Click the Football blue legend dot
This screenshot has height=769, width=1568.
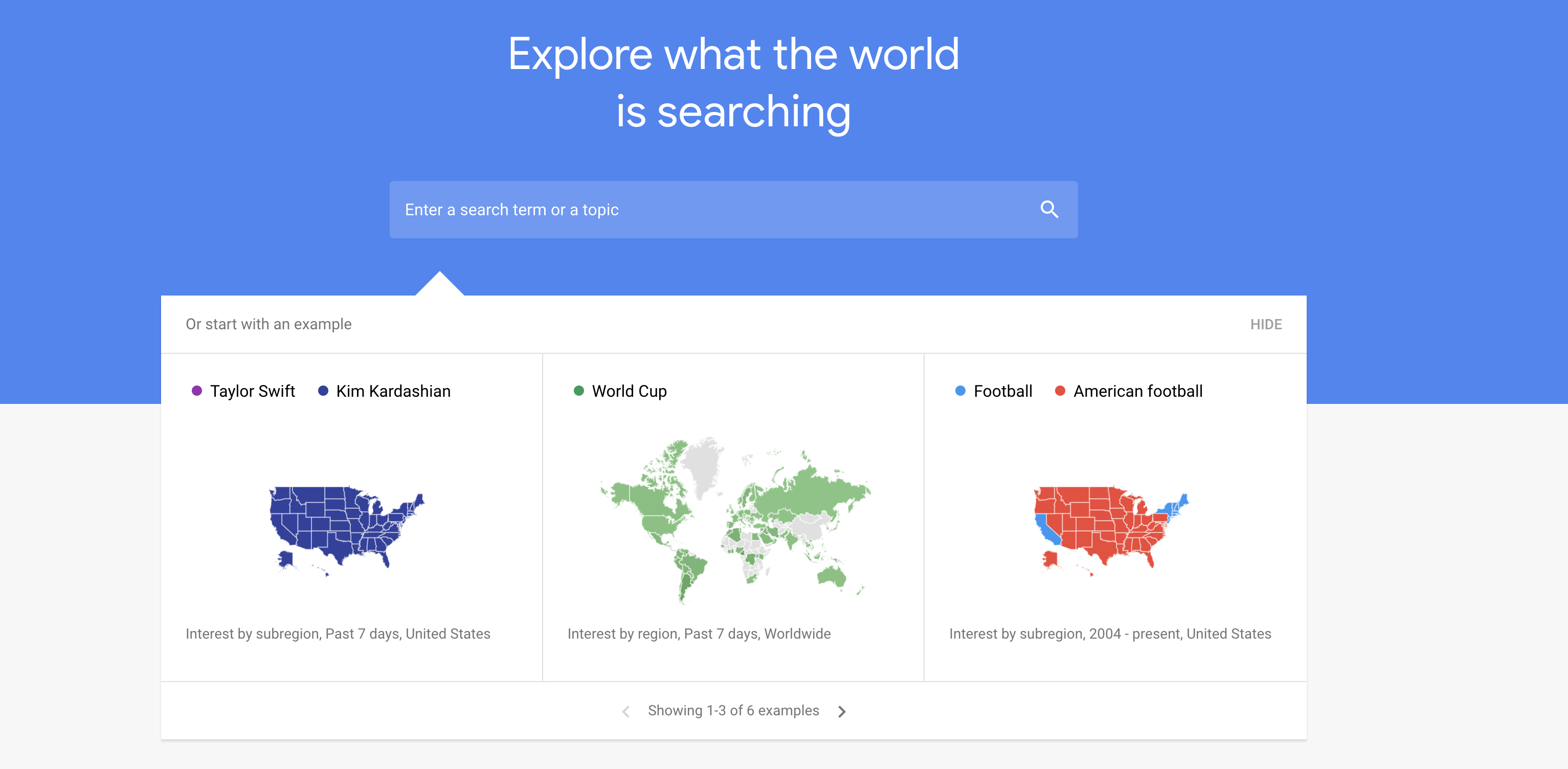[960, 391]
